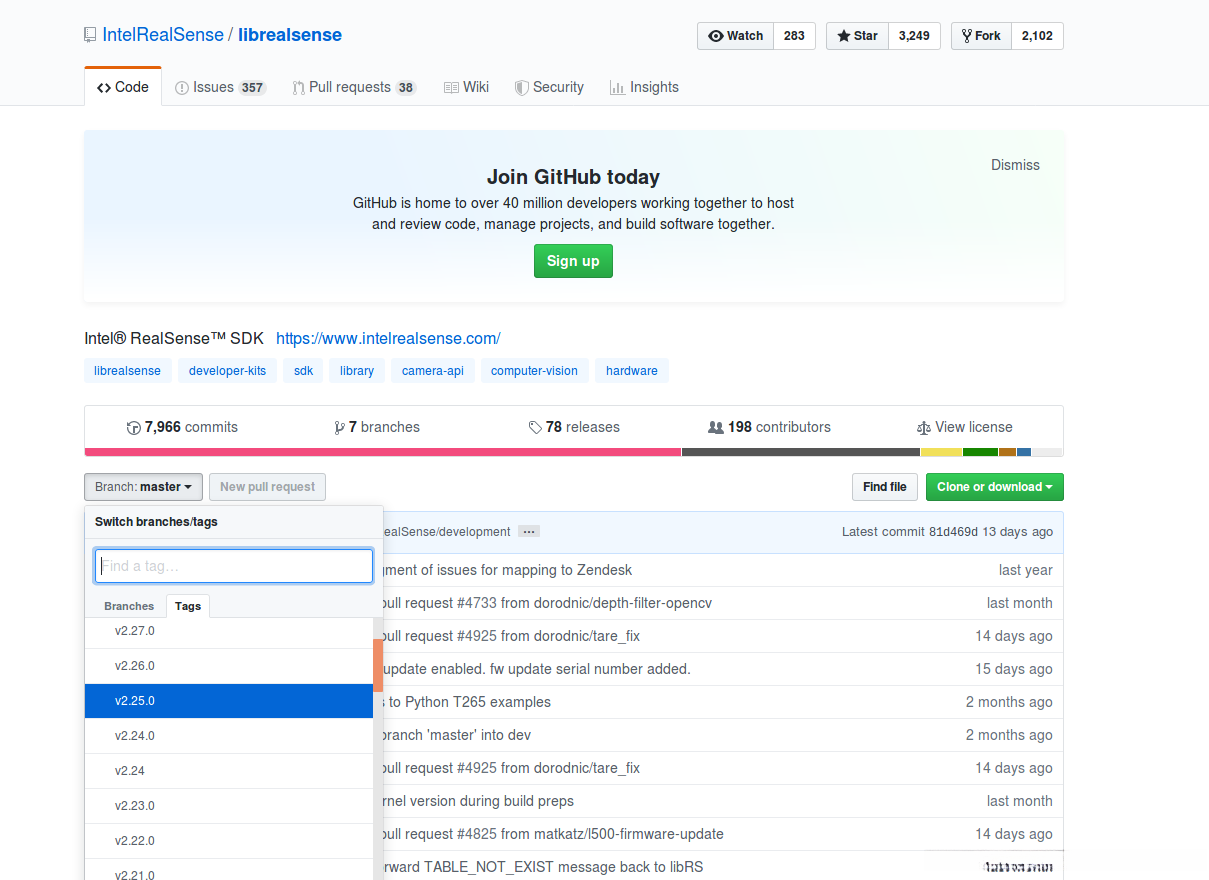
Task: Open pull request #4825 l500-firmware-update commit
Action: (553, 834)
